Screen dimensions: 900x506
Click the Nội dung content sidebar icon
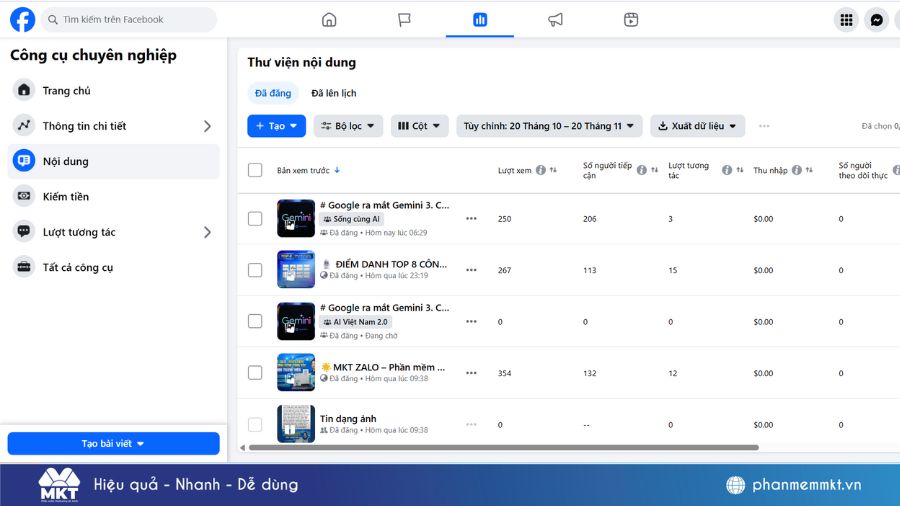[24, 161]
